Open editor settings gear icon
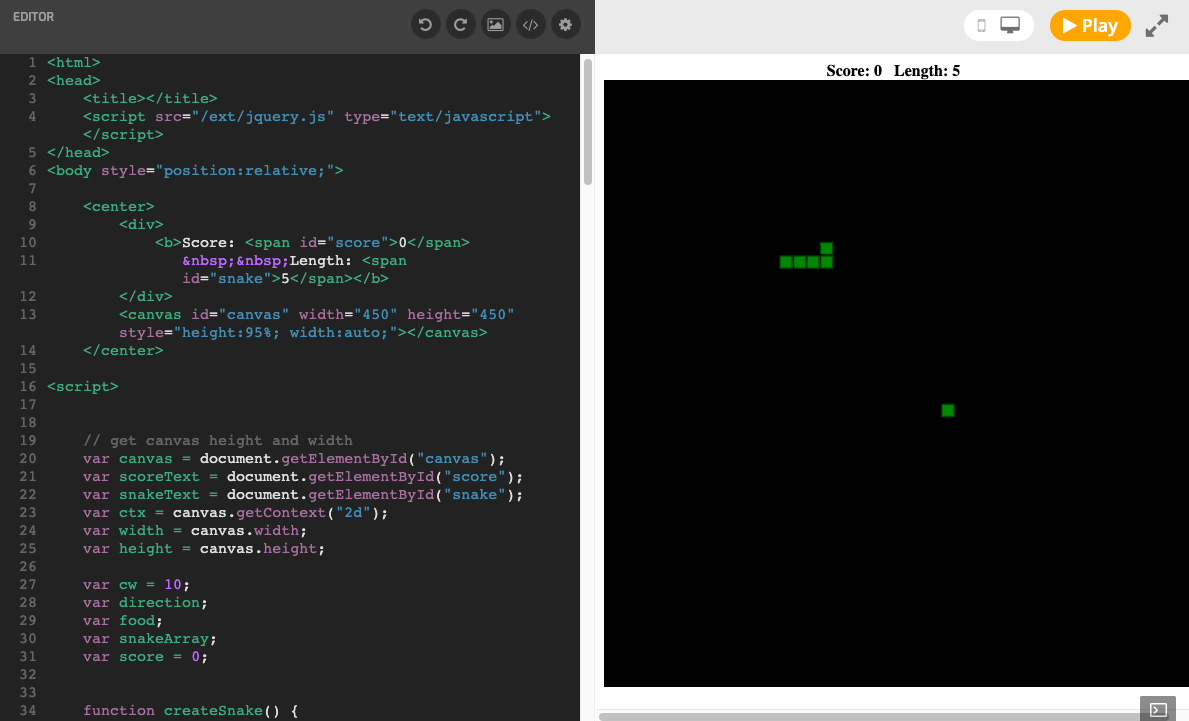Image resolution: width=1189 pixels, height=721 pixels. (x=566, y=25)
